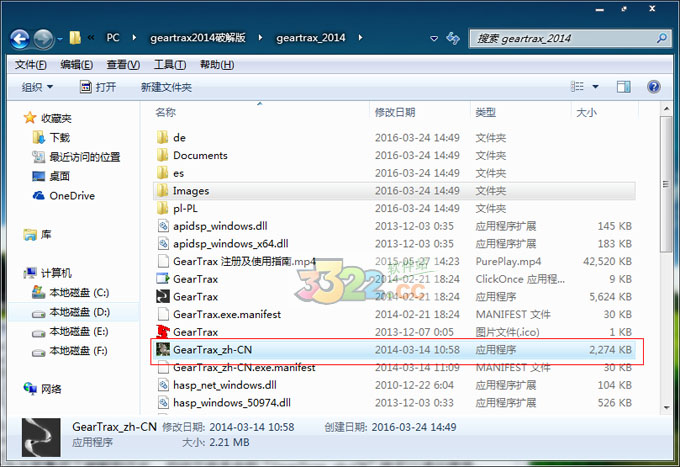
Task: Select GearTrax 注册及使用指南.mp4 file icon
Action: click(x=163, y=261)
